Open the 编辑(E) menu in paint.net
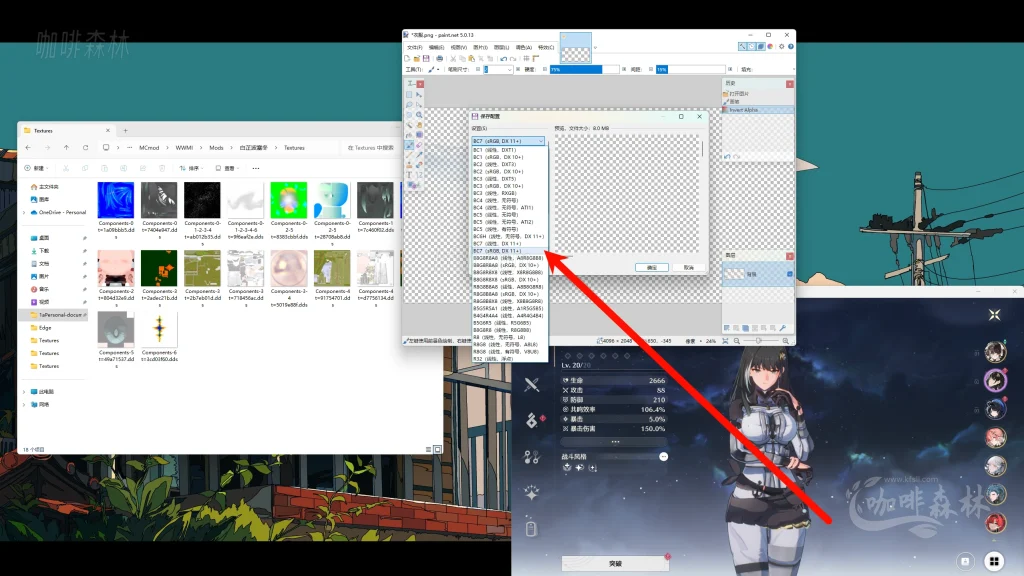 (436, 47)
